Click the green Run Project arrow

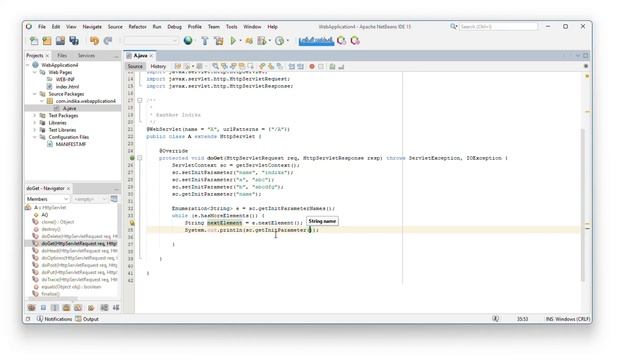click(x=233, y=40)
